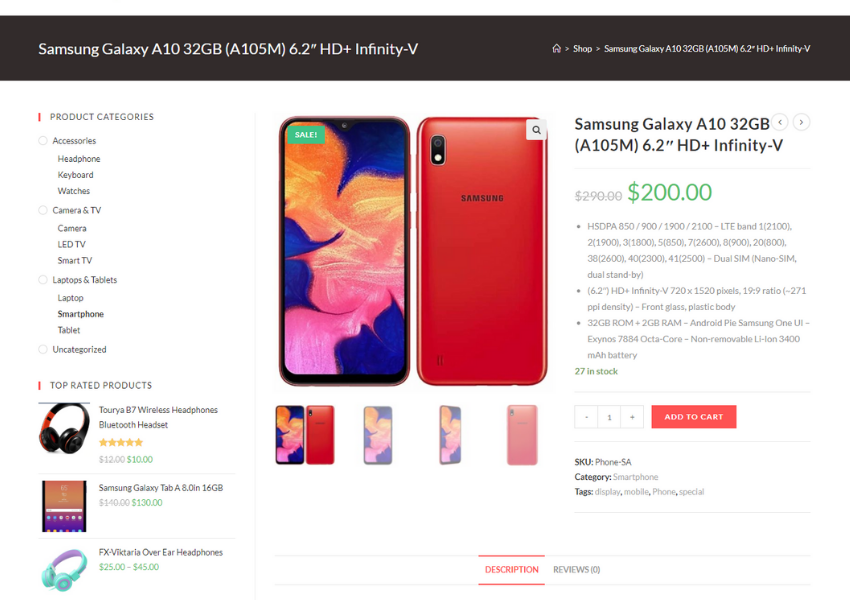Click the magnifier zoom icon on product image
Viewport: 850px width, 600px height.
coord(536,129)
